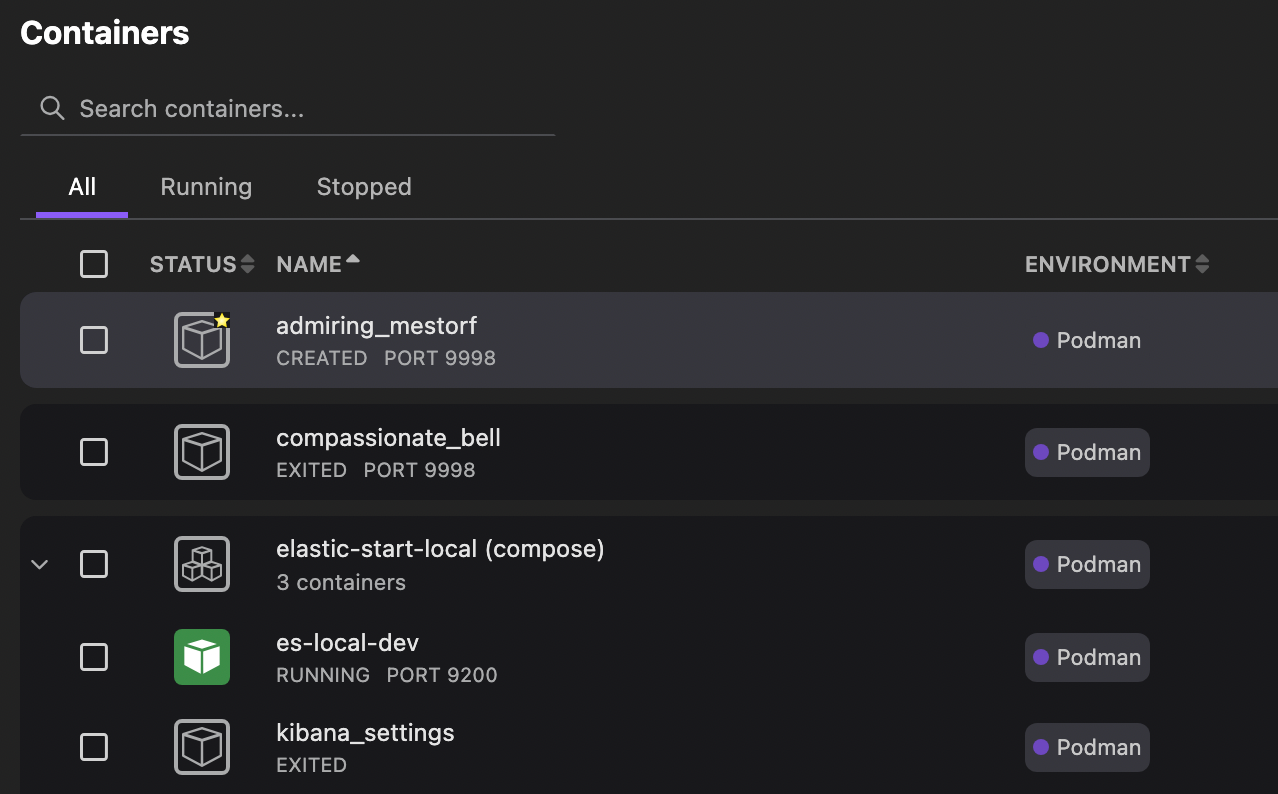Click the yellow favorite star on admiring_mestorf
1278x794 pixels.
[x=220, y=320]
